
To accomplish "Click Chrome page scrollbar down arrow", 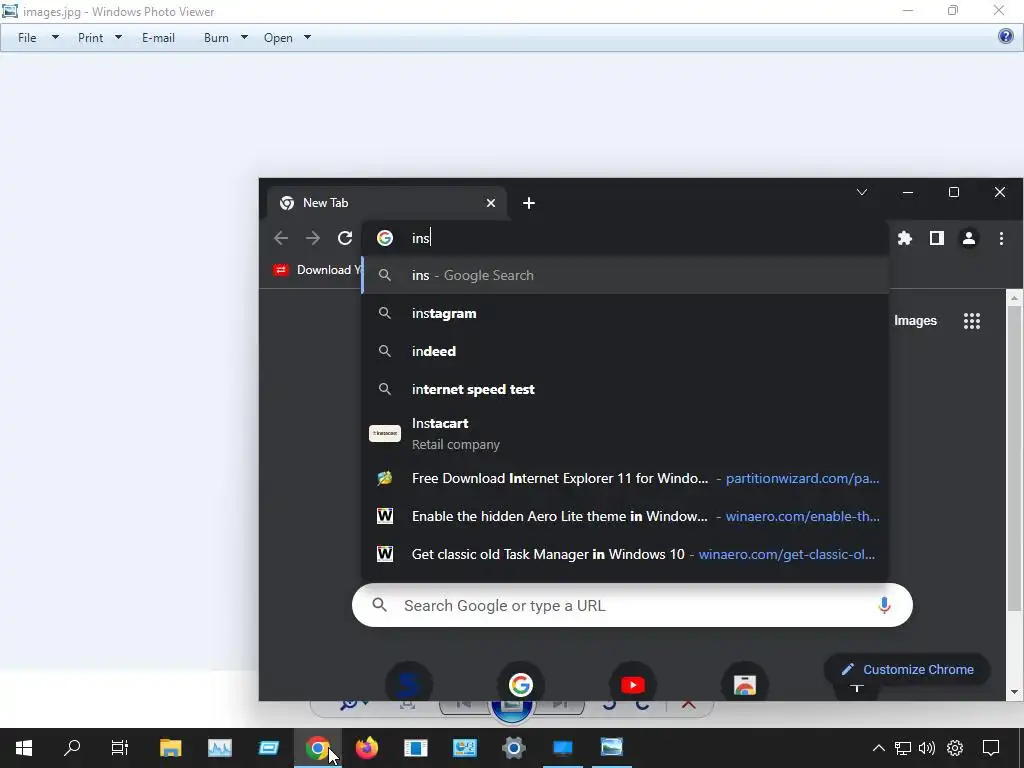I will (x=1015, y=692).
